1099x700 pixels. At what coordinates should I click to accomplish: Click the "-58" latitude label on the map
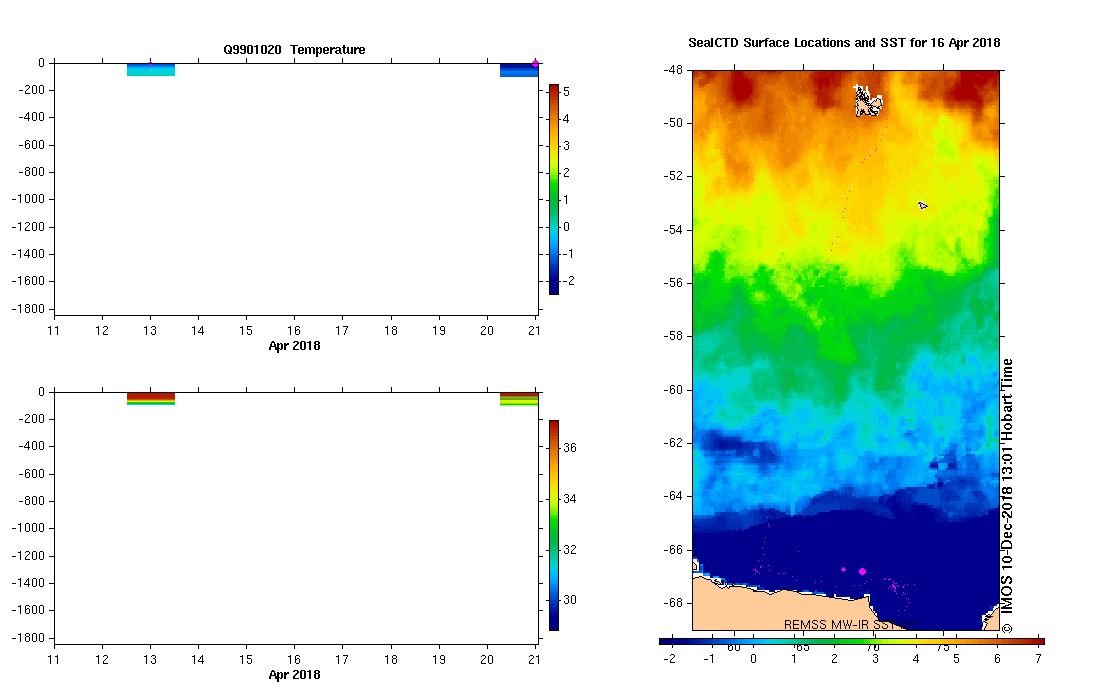673,336
